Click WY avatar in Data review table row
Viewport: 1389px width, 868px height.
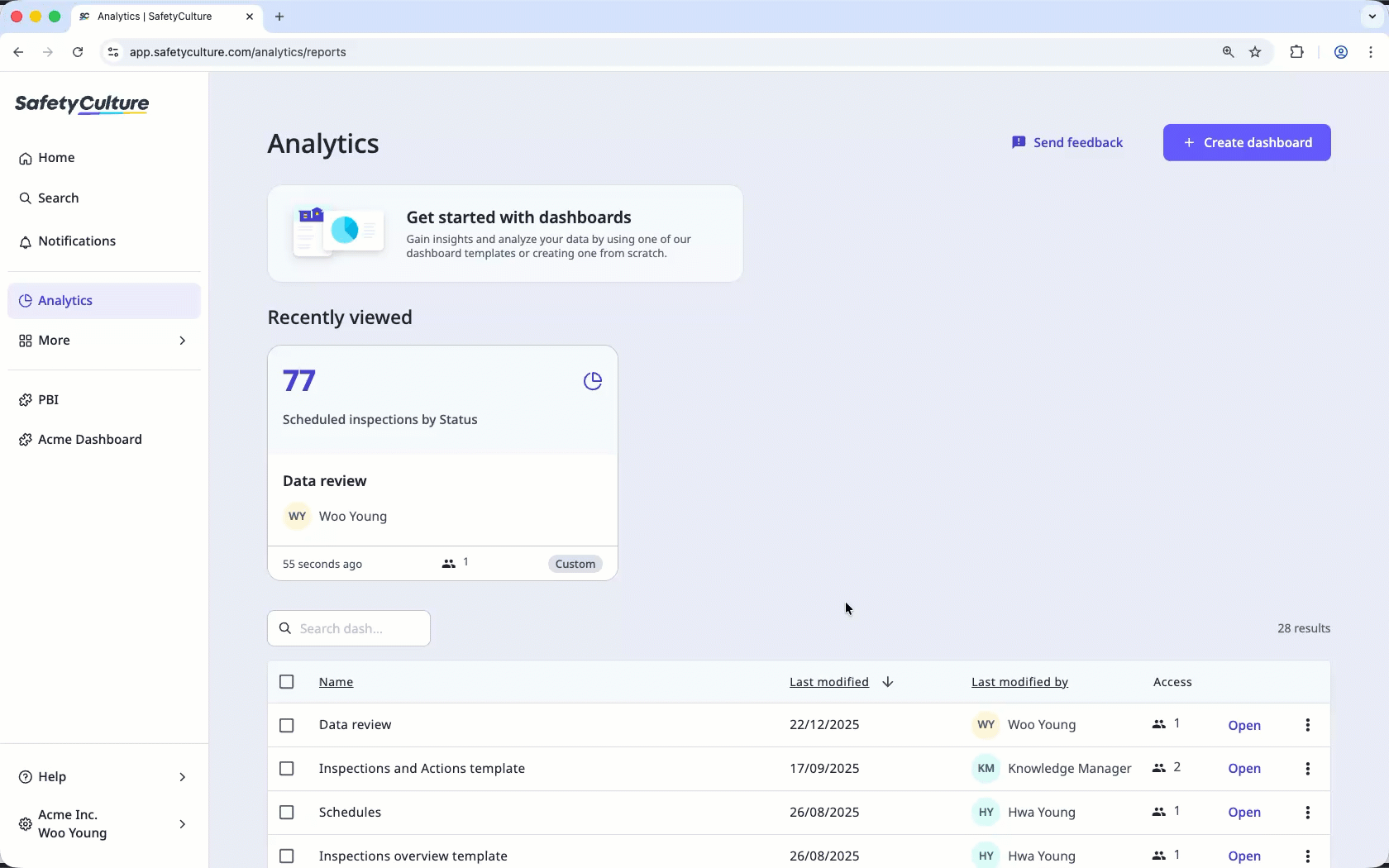pyautogui.click(x=986, y=725)
